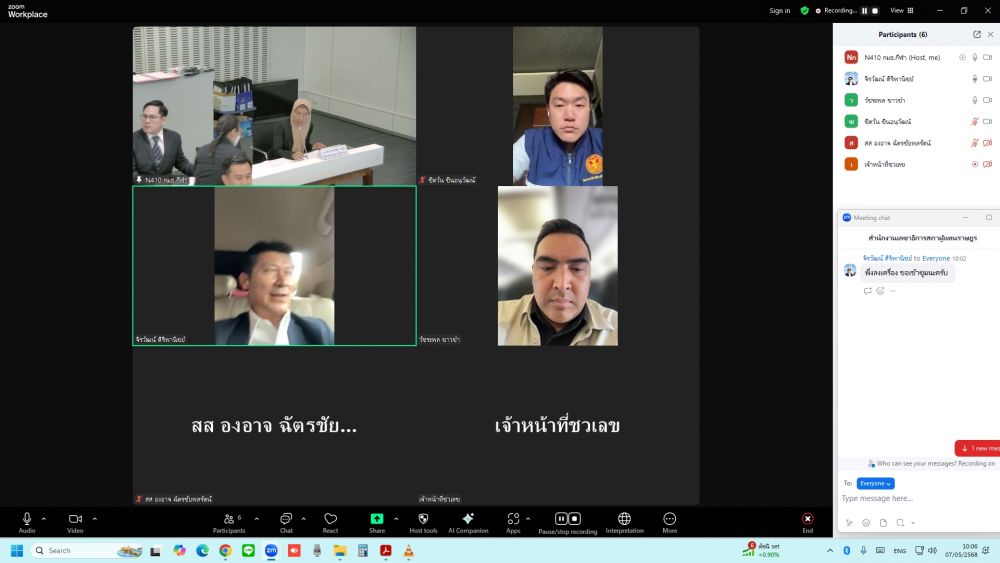Expand the screenshot options caret in chat
The height and width of the screenshot is (563, 1000).
pos(913,523)
